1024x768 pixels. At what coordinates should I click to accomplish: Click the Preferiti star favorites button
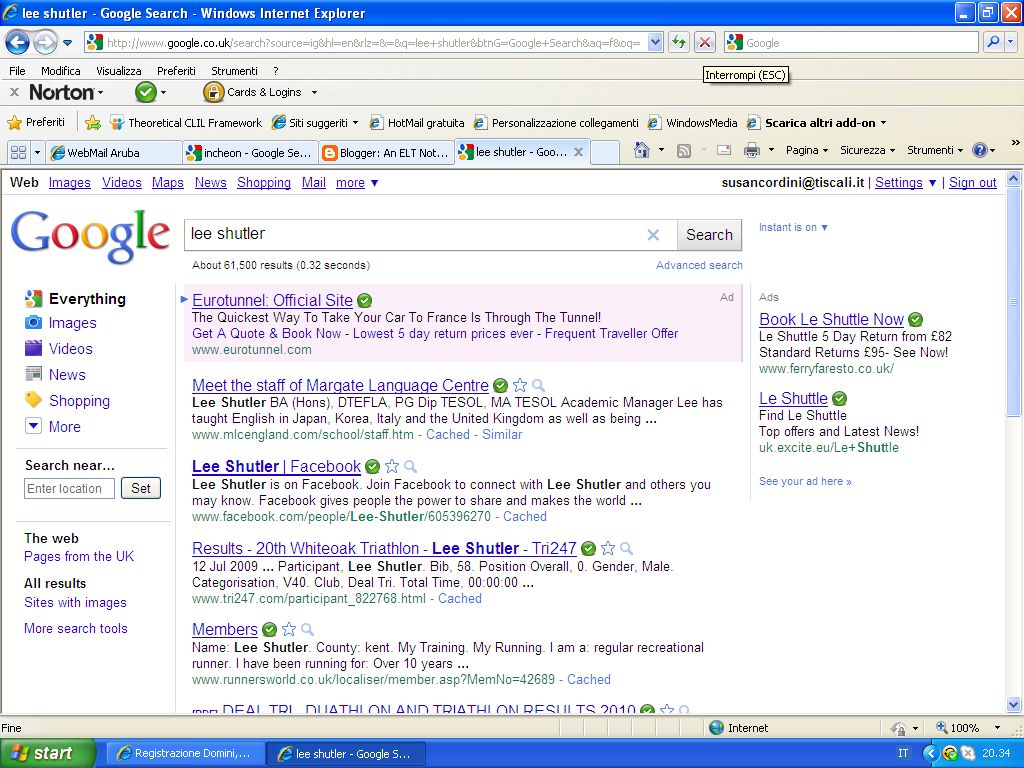[37, 122]
